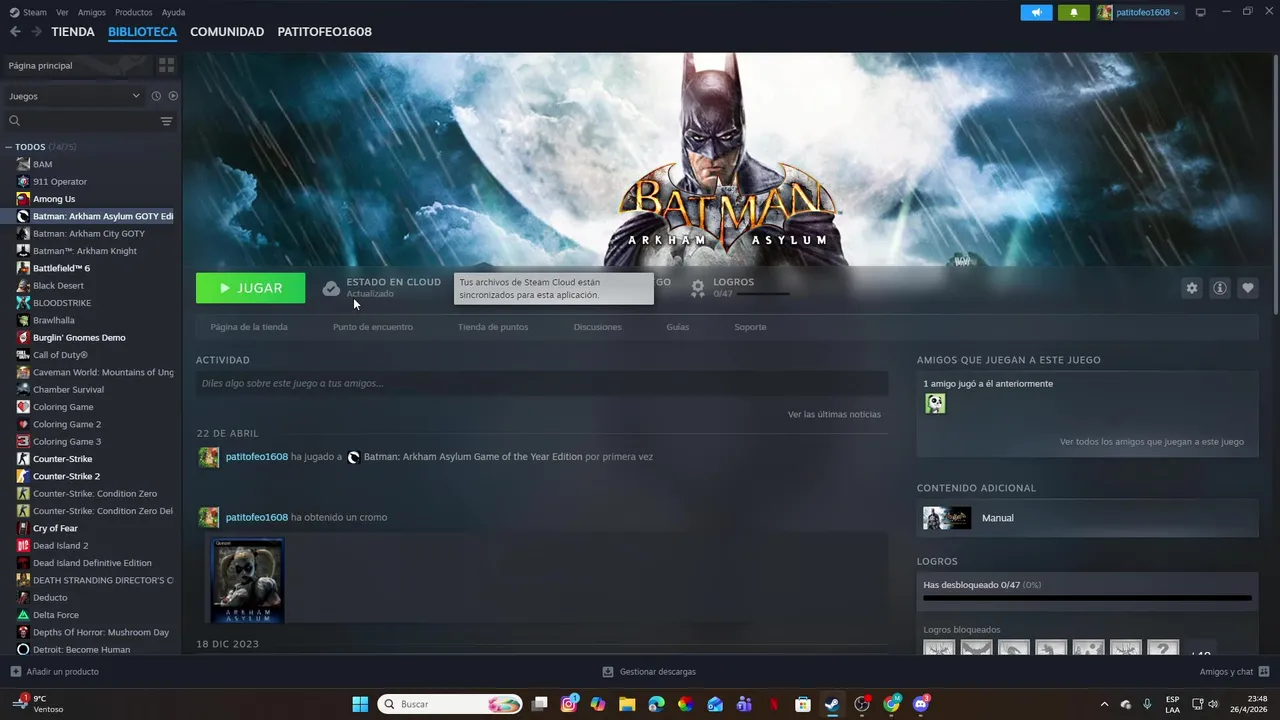This screenshot has width=1280, height=720.
Task: Switch to Big Picture mode monitor icon
Action: pos(1200,12)
